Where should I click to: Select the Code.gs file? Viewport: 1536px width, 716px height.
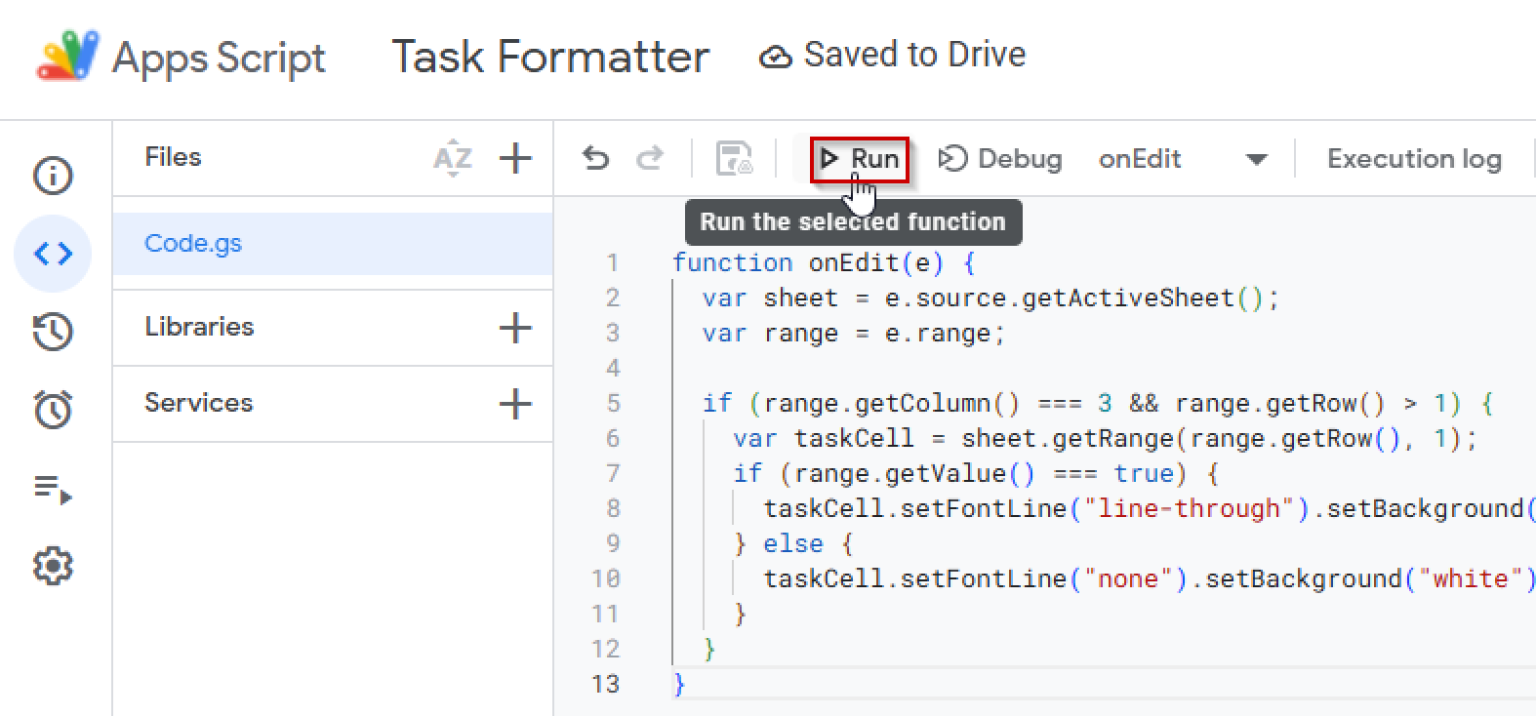click(193, 243)
